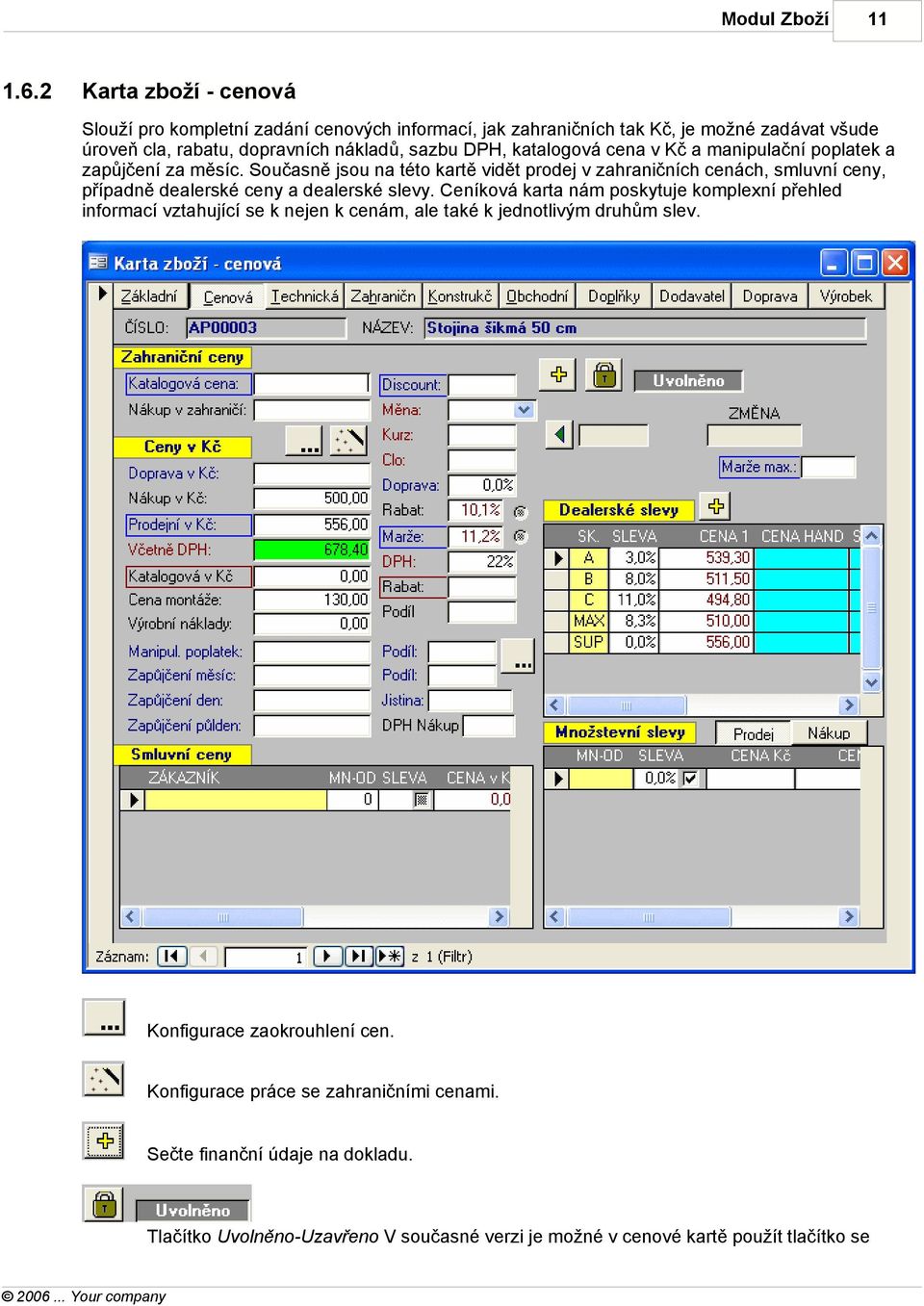
Task: Click the plus button next to Dealerské slevy
Action: (x=716, y=506)
